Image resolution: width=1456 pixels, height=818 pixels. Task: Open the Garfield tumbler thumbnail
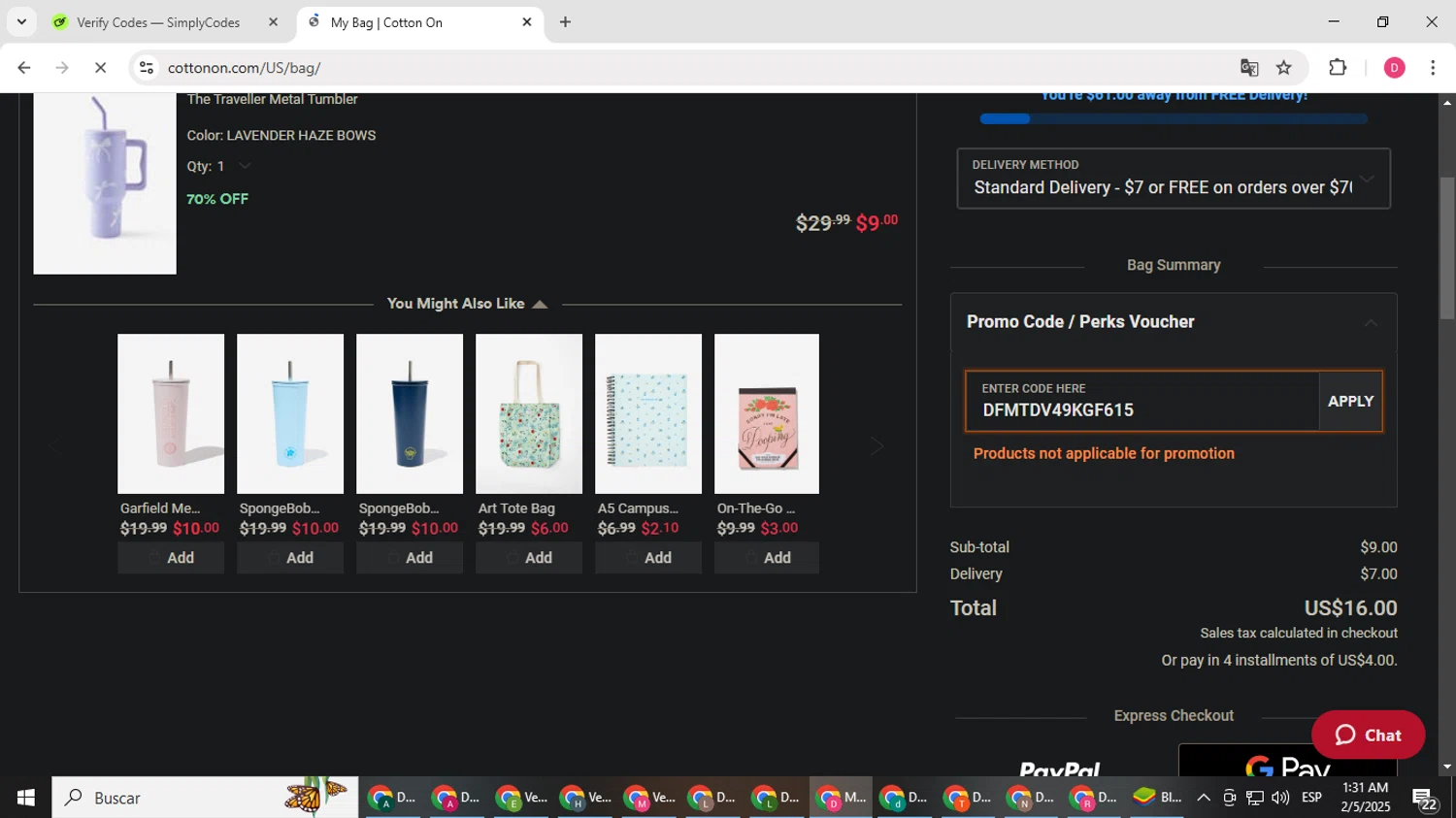[x=171, y=414]
